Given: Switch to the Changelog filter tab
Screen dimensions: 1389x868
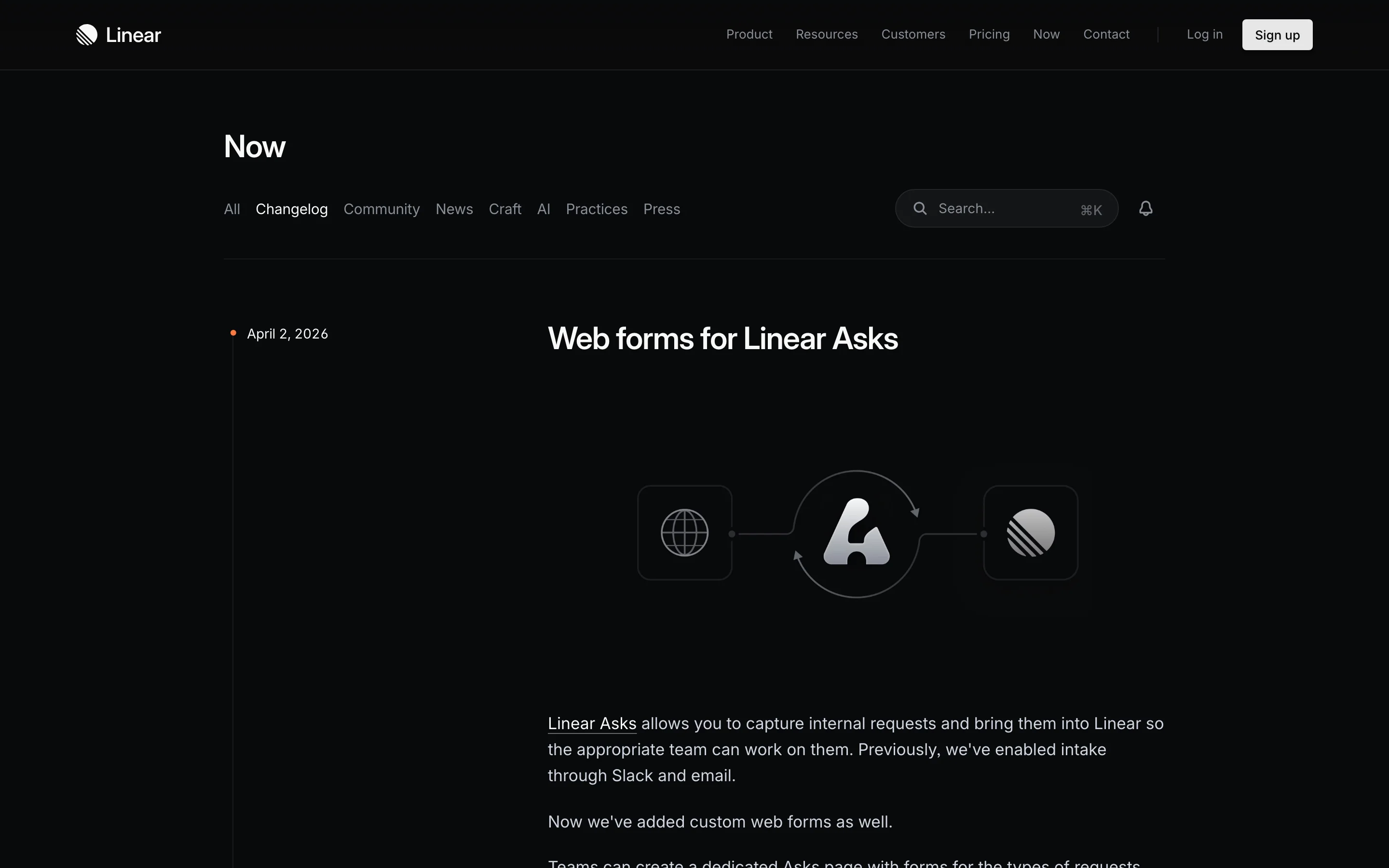Looking at the screenshot, I should [x=292, y=209].
